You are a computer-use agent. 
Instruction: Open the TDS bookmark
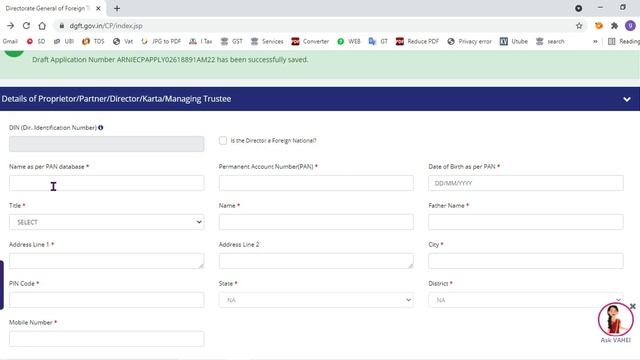[x=93, y=41]
